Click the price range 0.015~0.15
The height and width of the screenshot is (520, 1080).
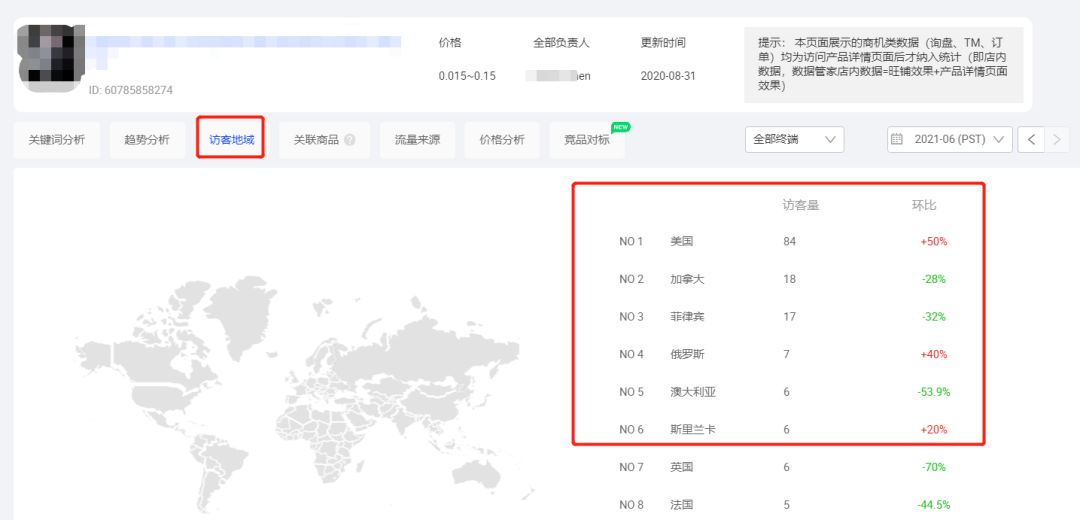coord(466,76)
